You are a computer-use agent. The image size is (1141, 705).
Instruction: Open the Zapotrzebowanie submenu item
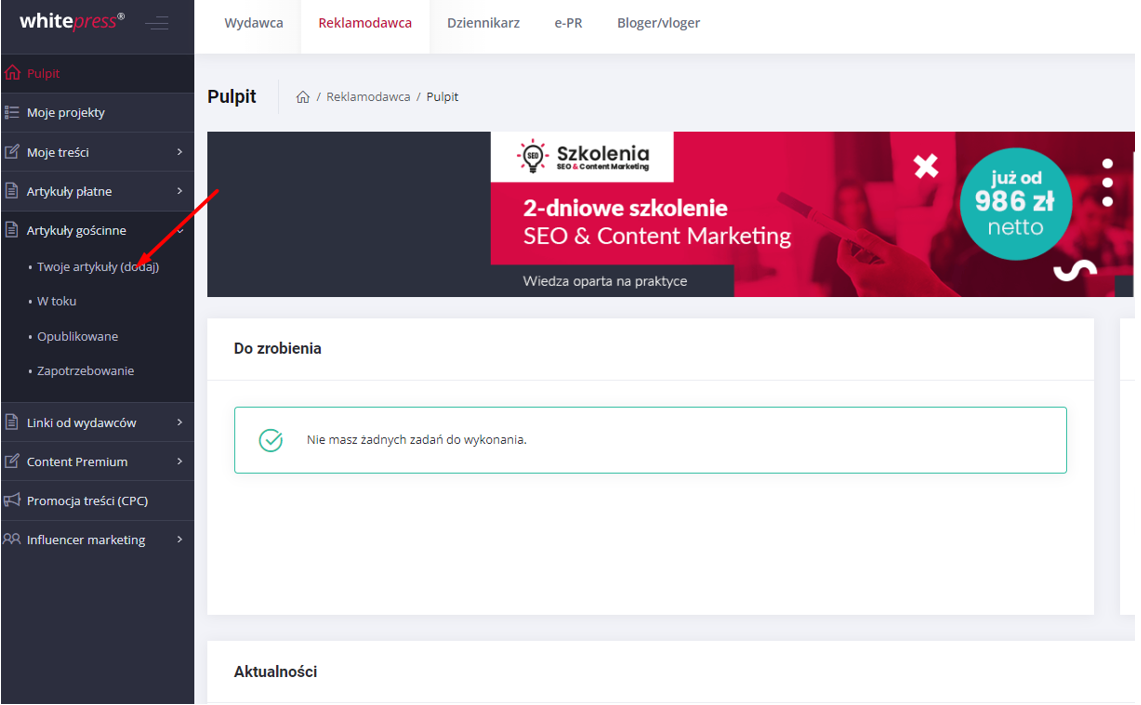click(x=86, y=371)
